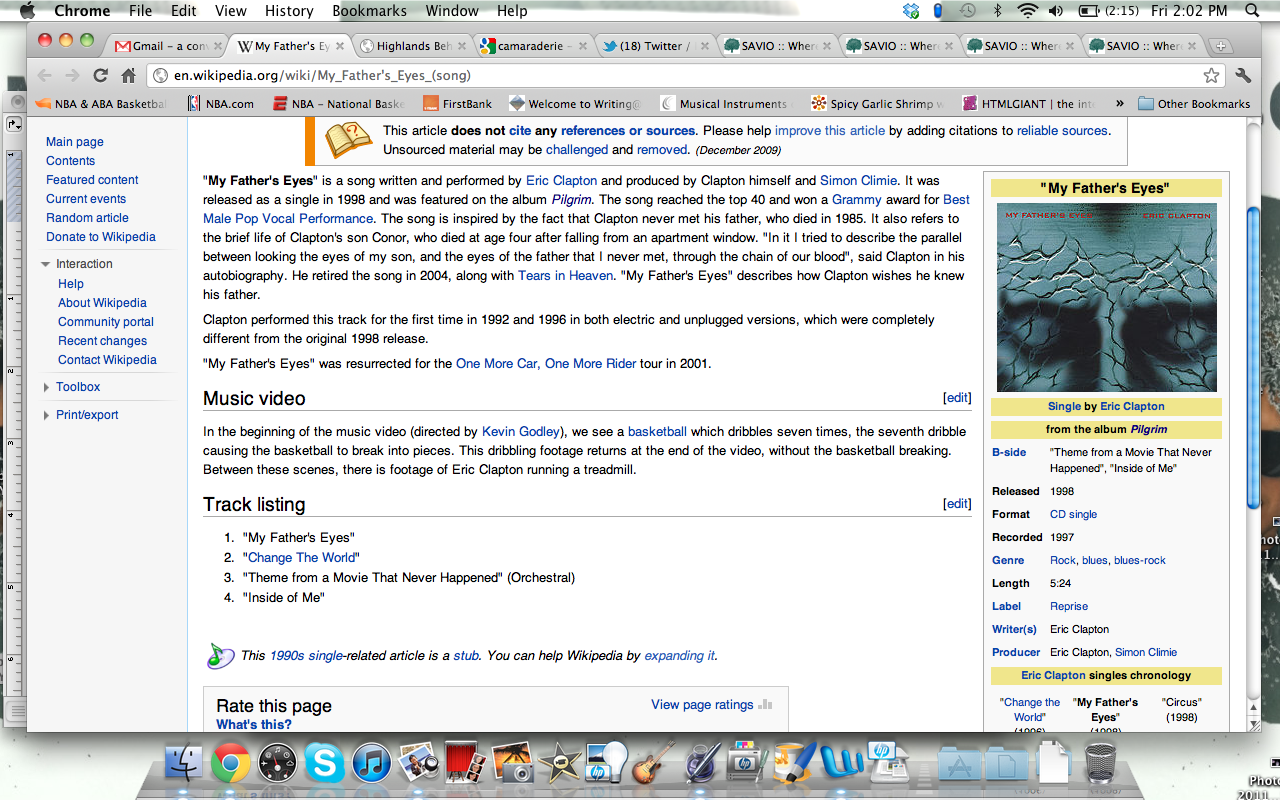Image resolution: width=1280 pixels, height=800 pixels.
Task: Open the battery status menu
Action: 1109,11
